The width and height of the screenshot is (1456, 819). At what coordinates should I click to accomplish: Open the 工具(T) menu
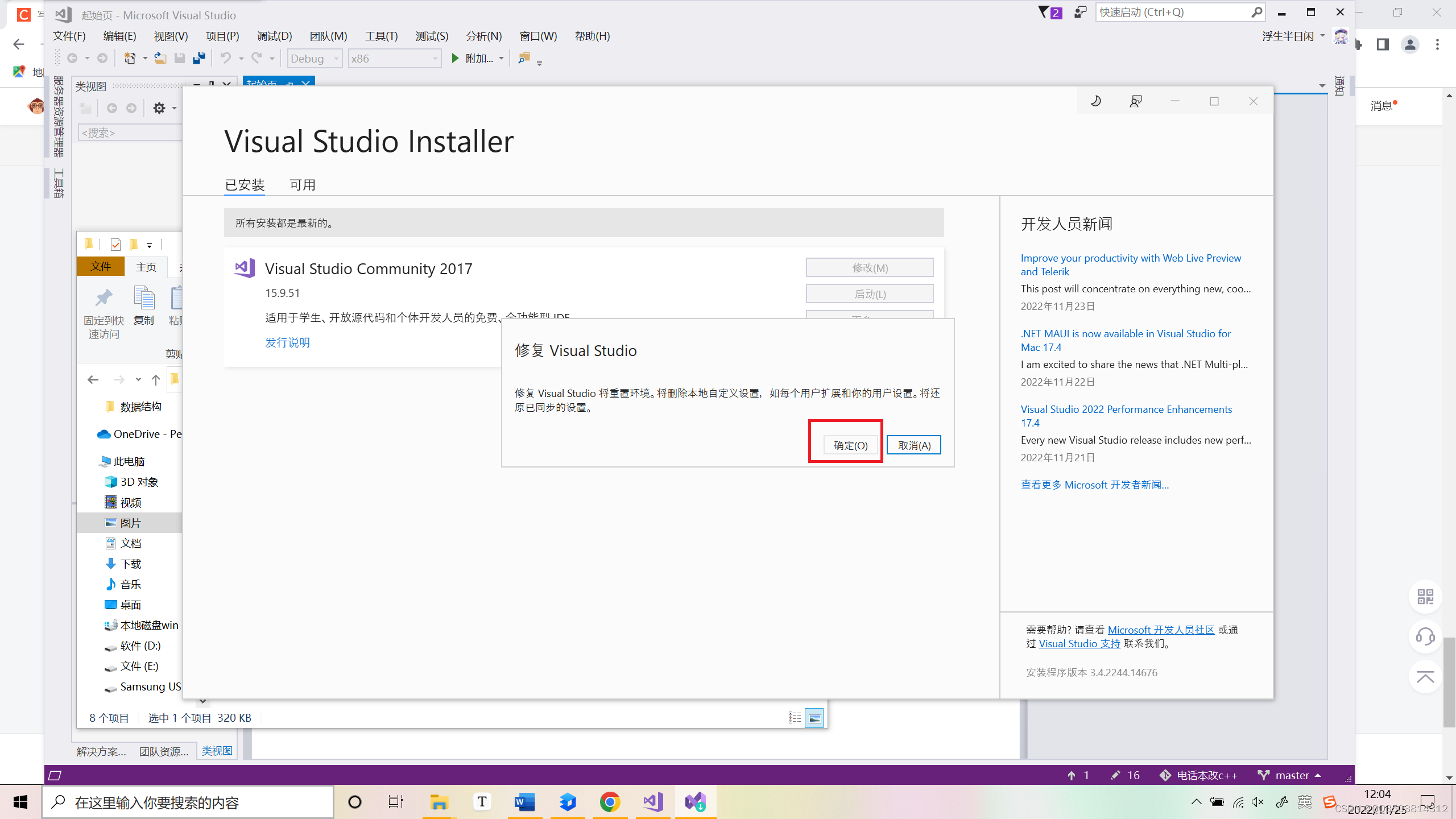tap(381, 36)
